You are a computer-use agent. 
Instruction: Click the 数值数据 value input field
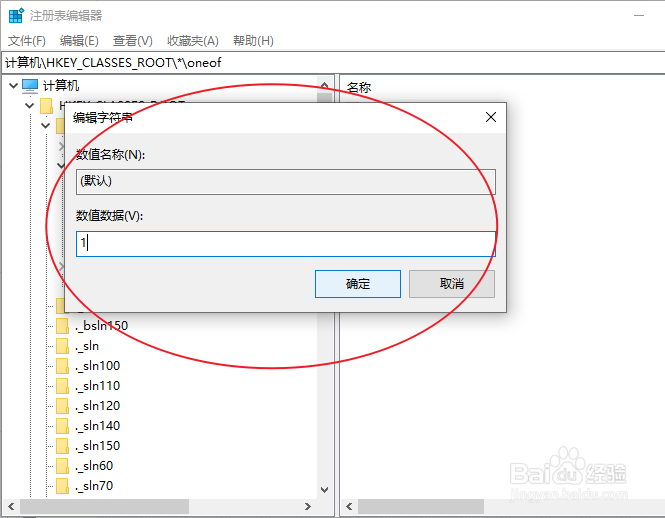(x=285, y=244)
